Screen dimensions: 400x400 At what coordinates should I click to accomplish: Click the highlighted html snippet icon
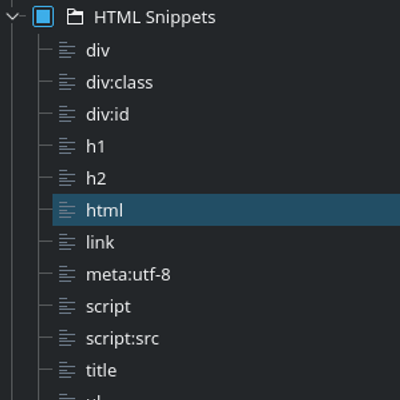(67, 210)
